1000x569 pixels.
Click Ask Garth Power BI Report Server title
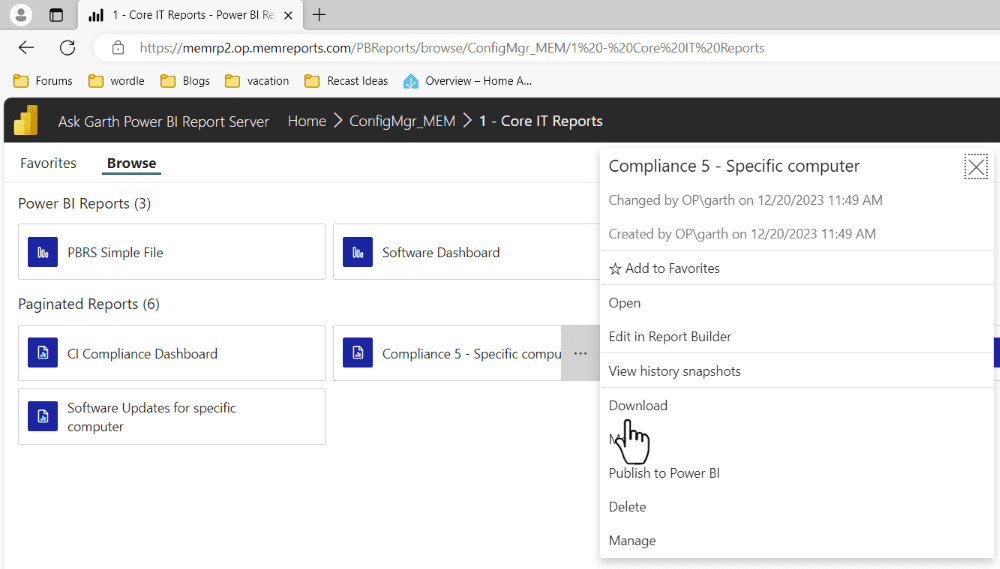(x=163, y=121)
